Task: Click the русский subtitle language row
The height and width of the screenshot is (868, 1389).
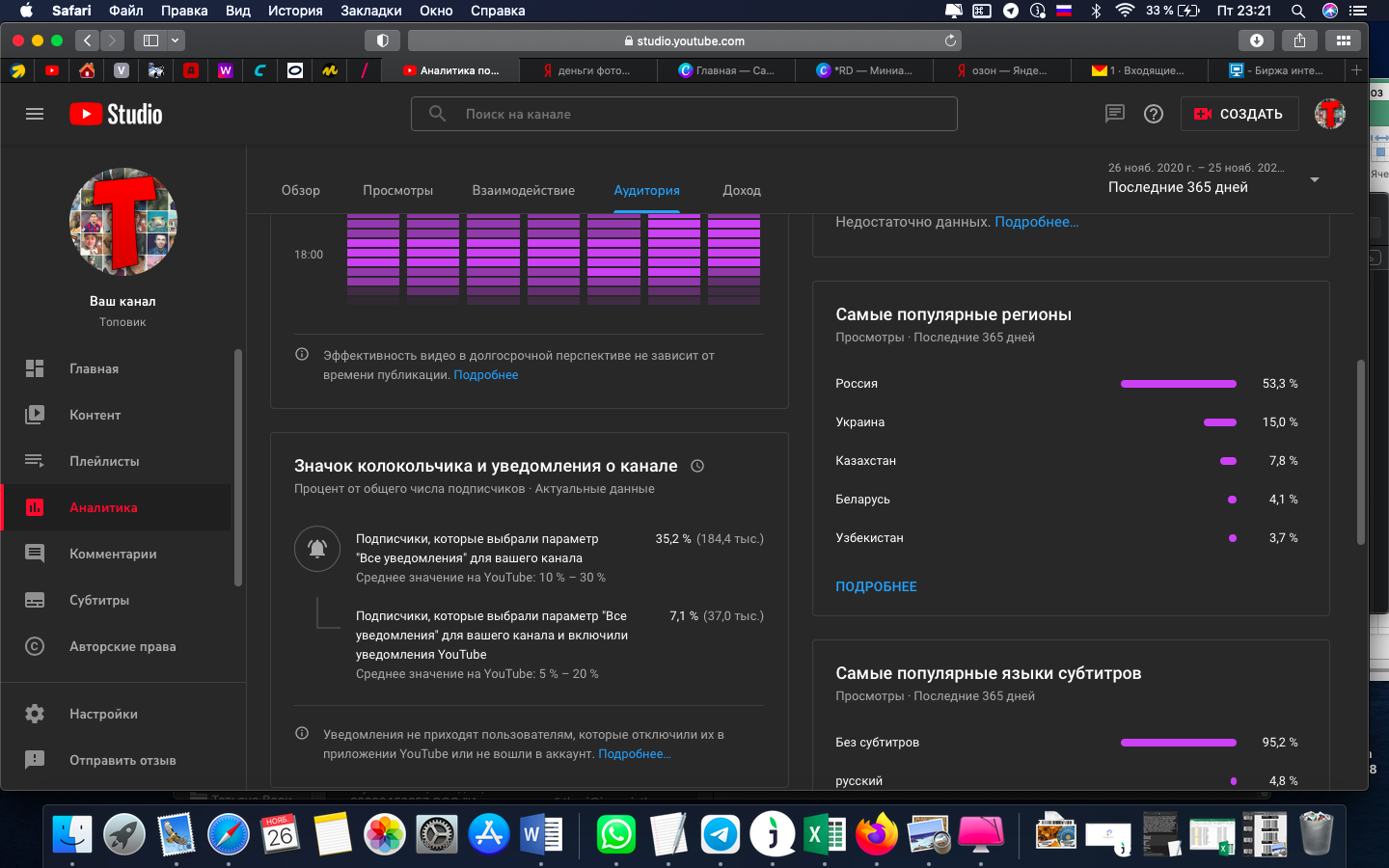Action: pos(1067,779)
